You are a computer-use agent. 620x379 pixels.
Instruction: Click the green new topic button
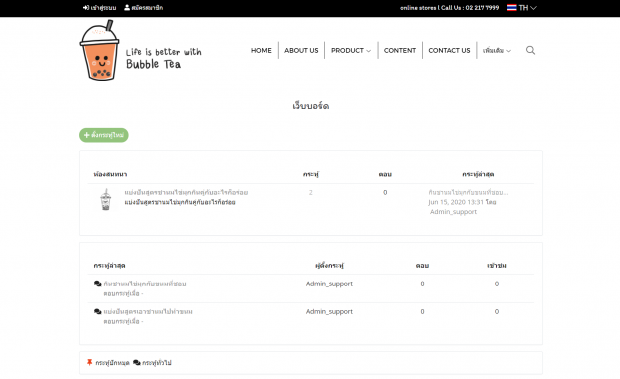tap(104, 135)
